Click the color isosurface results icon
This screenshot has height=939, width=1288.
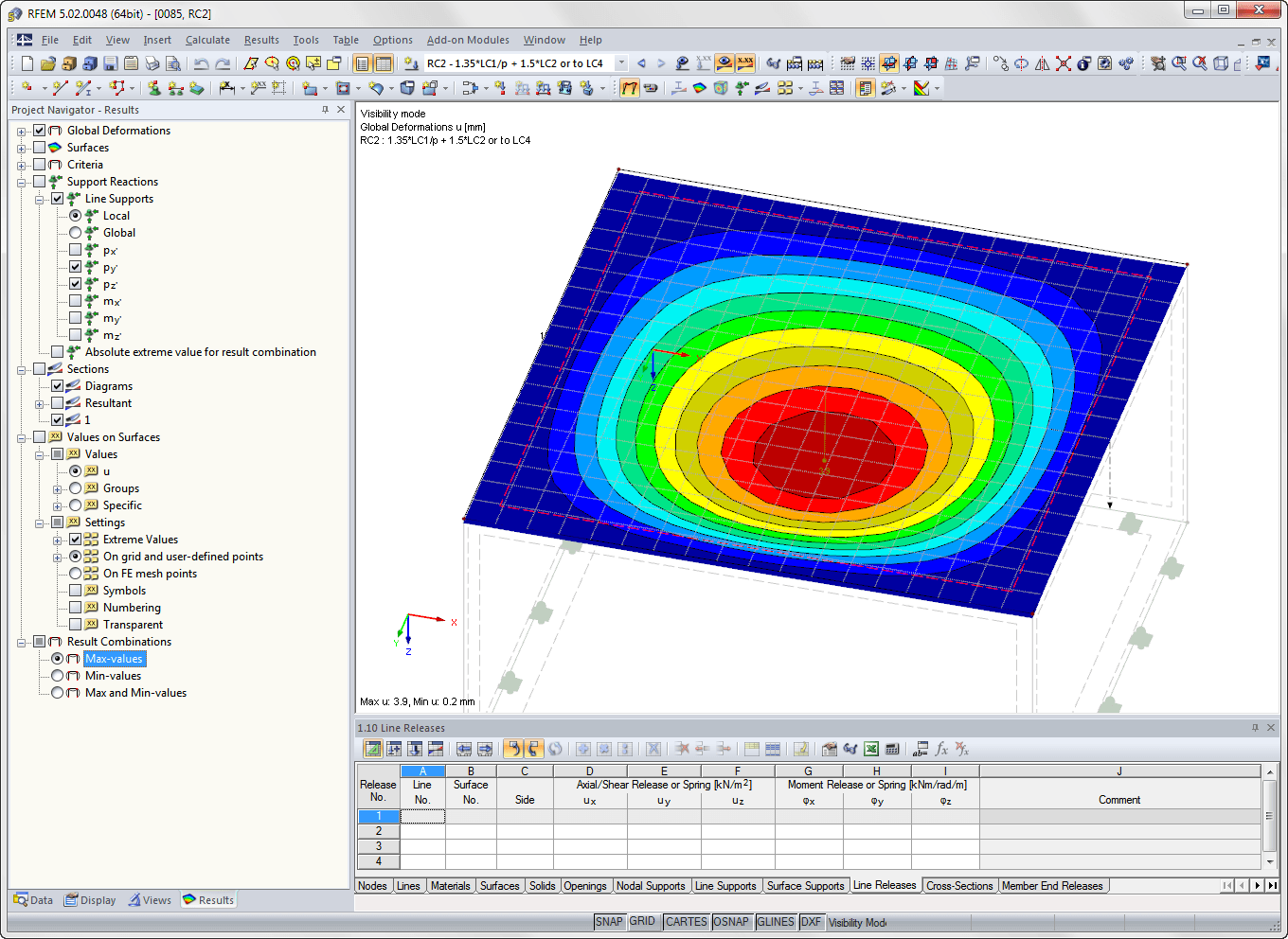coord(700,87)
